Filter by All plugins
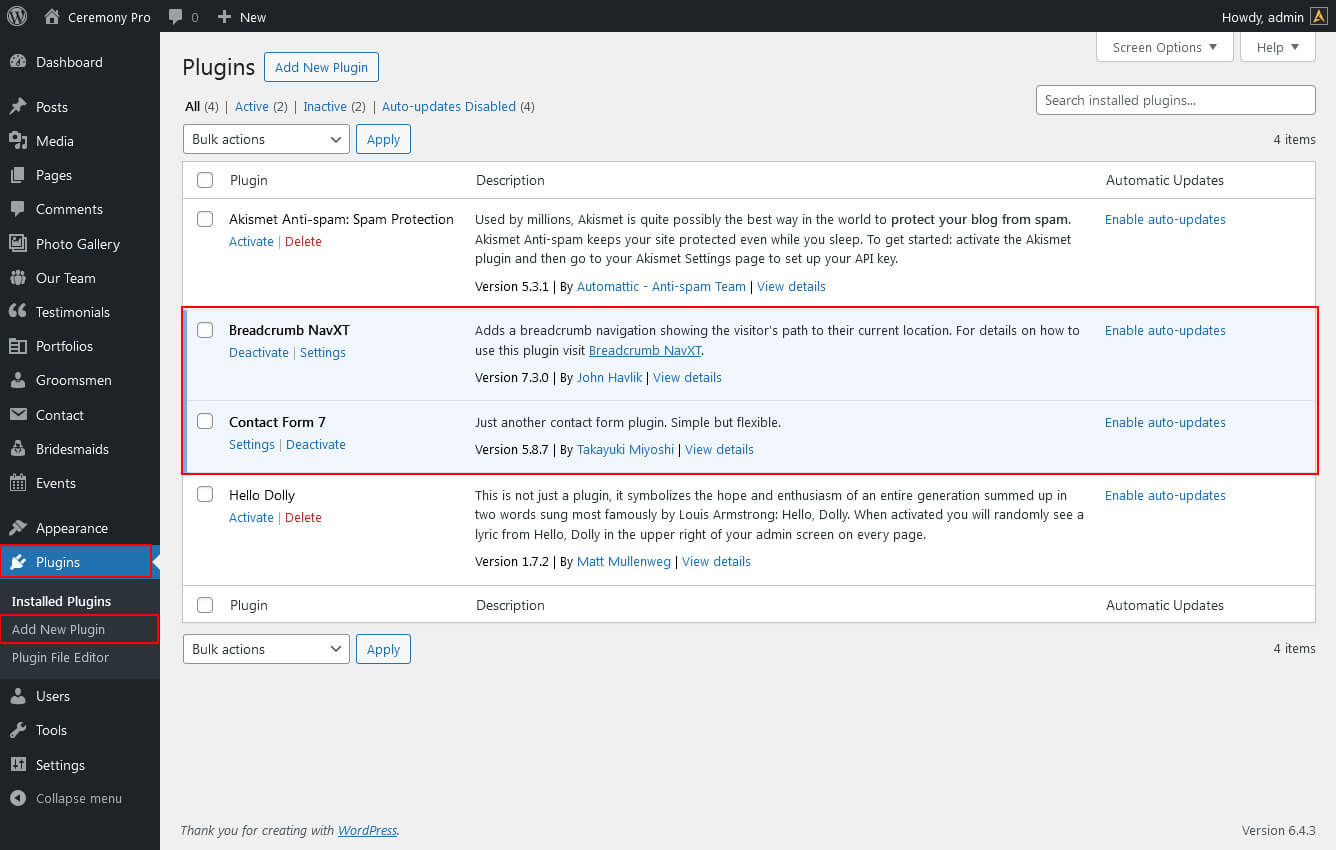Viewport: 1336px width, 850px height. click(x=193, y=106)
